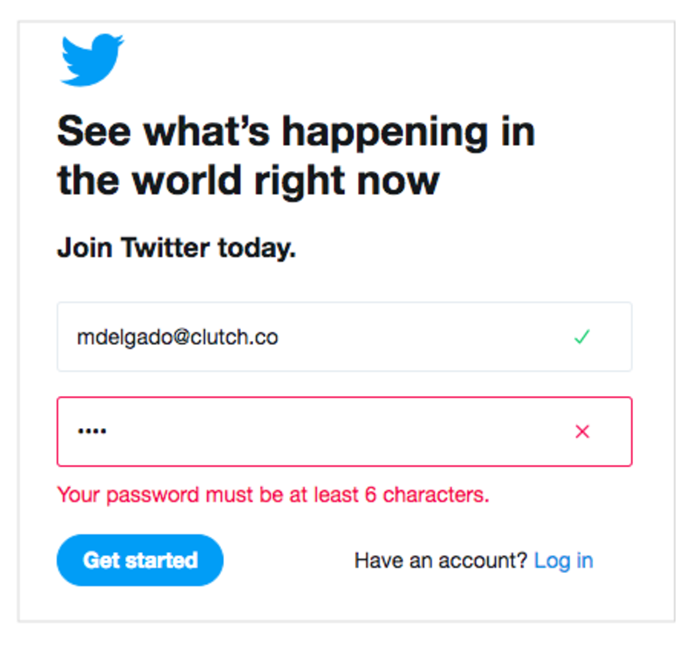Screen dimensions: 700x649
Task: Click the green checkmark in email field
Action: click(x=582, y=337)
